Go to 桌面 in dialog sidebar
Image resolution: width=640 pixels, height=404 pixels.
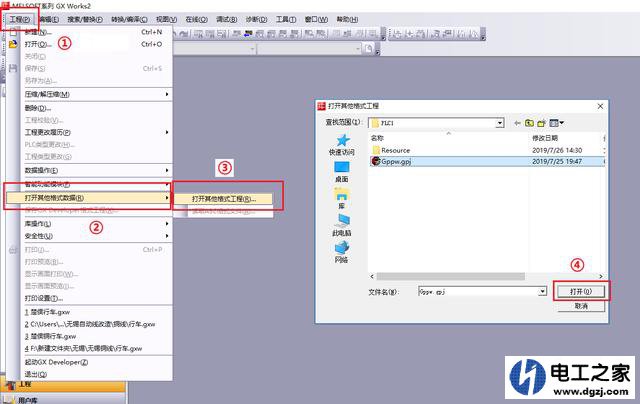click(x=342, y=172)
